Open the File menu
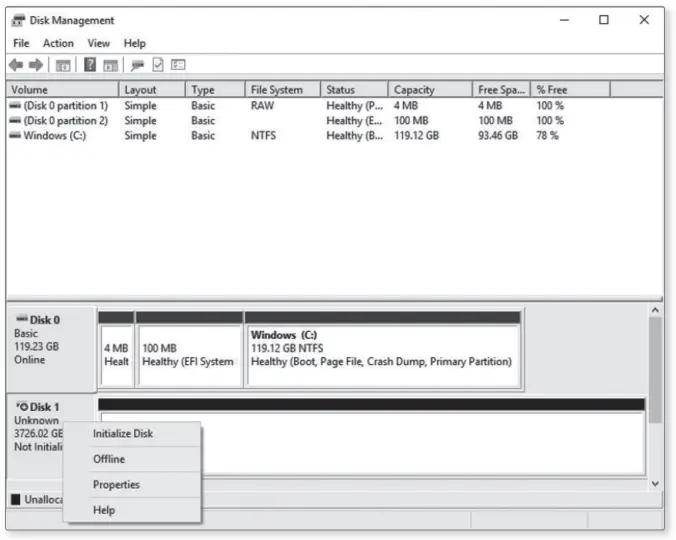Image resolution: width=676 pixels, height=540 pixels. pyautogui.click(x=21, y=43)
